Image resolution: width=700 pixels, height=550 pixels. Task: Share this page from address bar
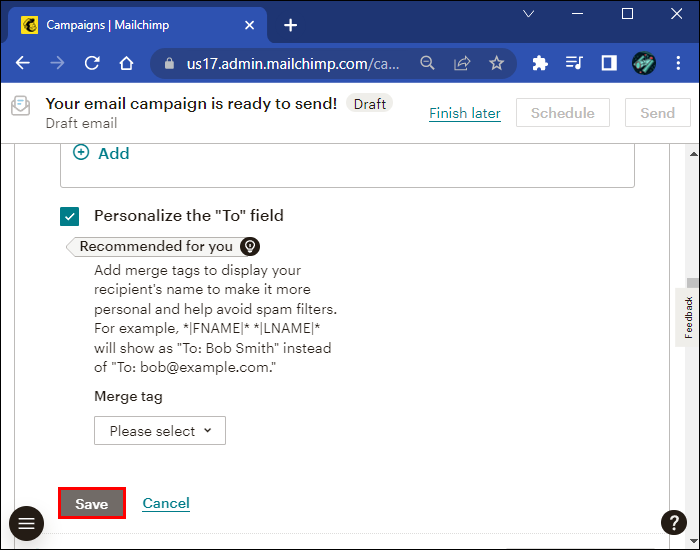tap(462, 63)
